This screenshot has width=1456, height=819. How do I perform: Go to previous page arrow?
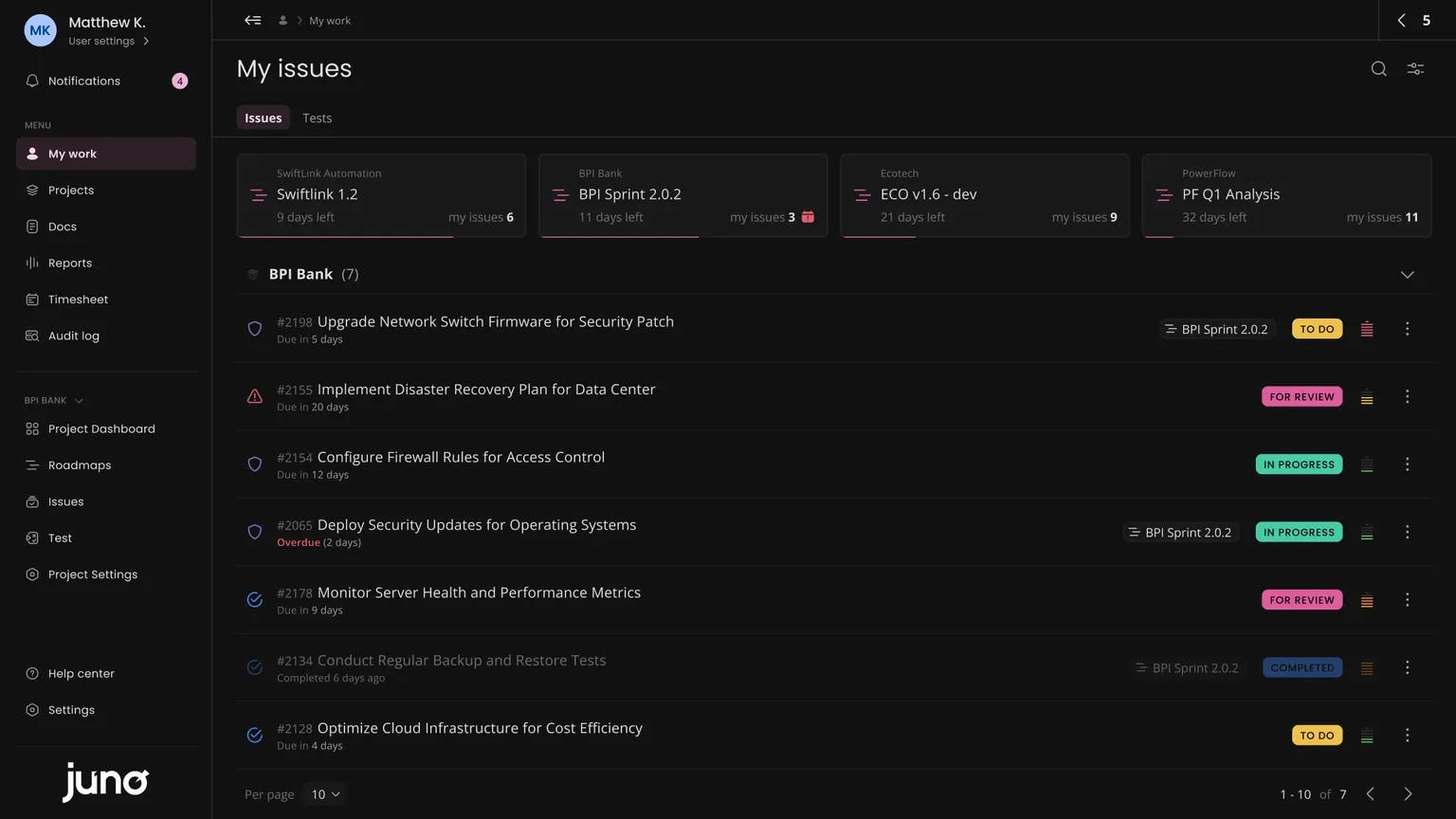1370,794
